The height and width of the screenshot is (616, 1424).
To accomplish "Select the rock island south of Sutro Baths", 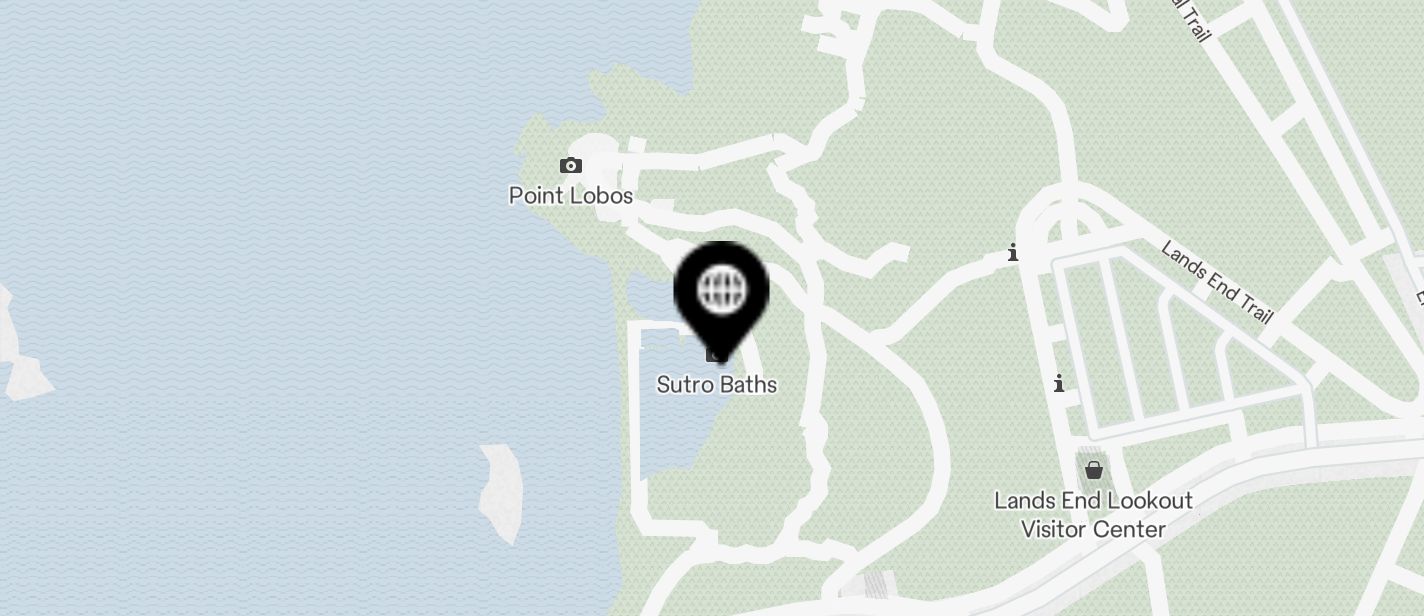I will (x=501, y=494).
